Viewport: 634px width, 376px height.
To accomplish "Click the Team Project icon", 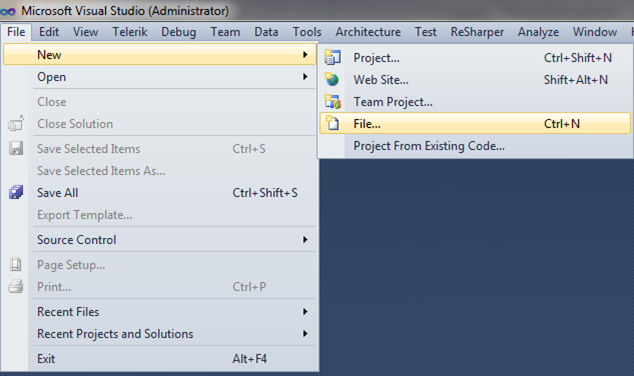I will 332,101.
